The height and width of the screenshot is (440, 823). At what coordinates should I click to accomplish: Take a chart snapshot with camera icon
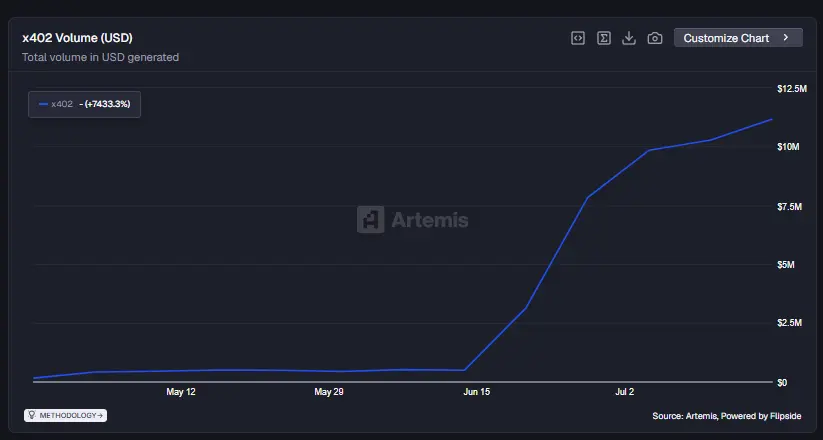(x=655, y=38)
